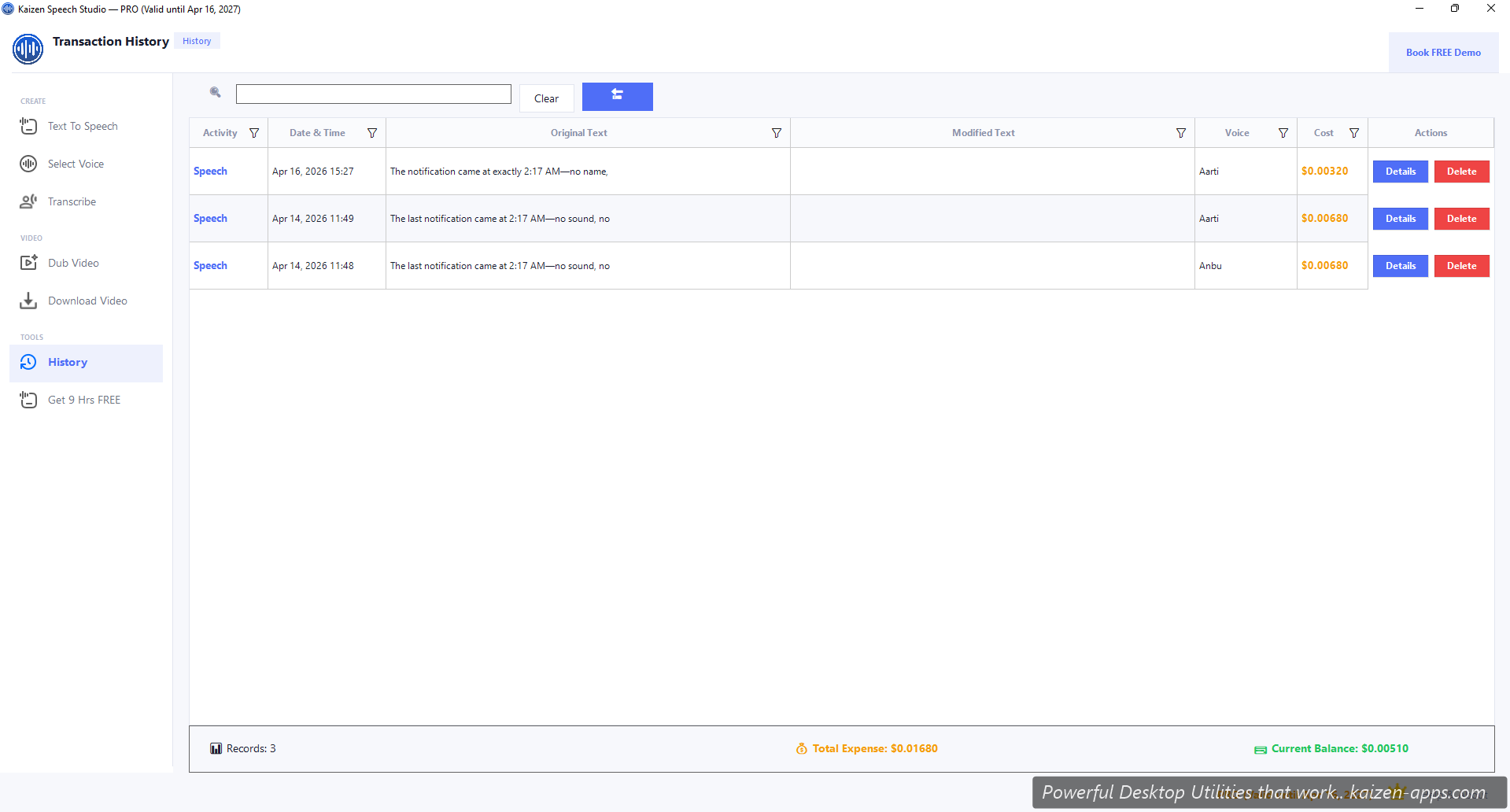Delete the Anbu voice transaction
This screenshot has height=812, width=1510.
pyautogui.click(x=1460, y=265)
